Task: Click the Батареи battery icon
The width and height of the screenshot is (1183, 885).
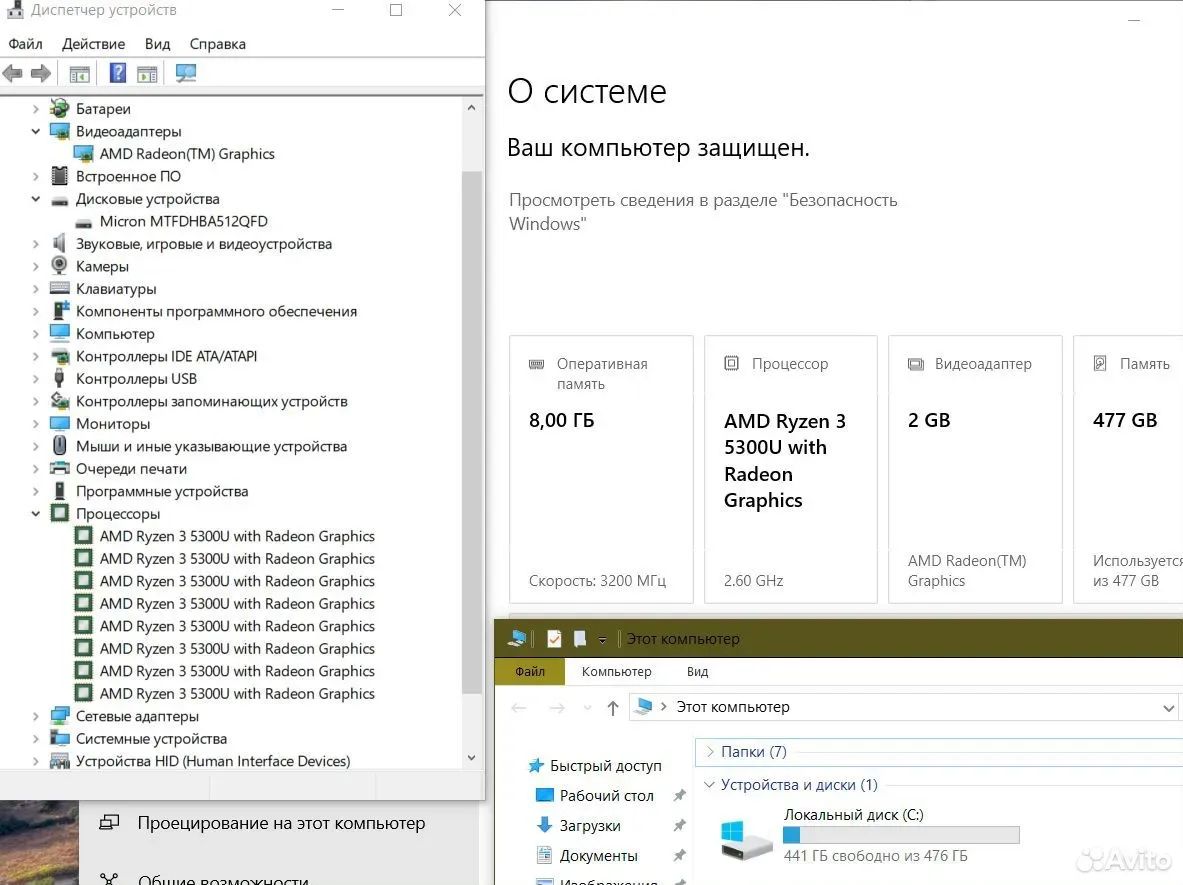Action: point(60,108)
